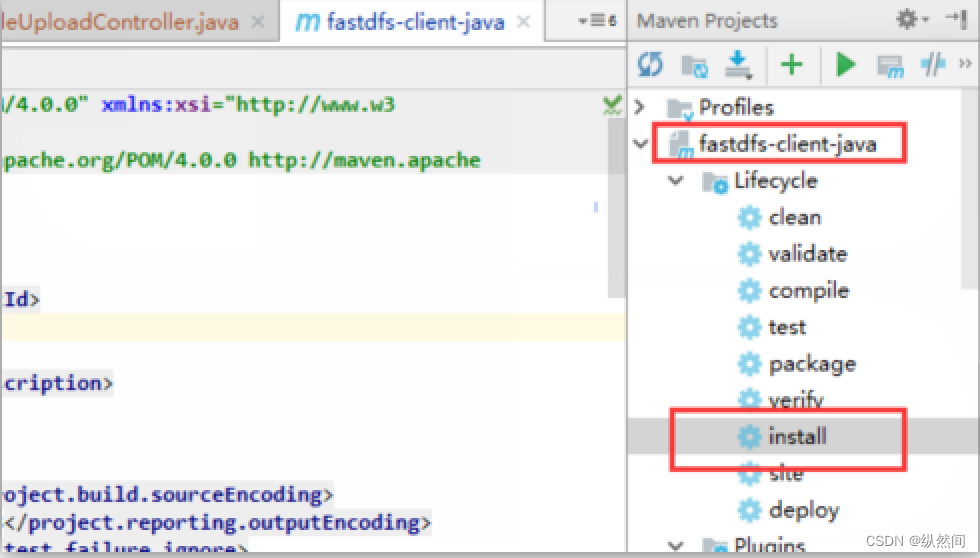Toggle Offline Mode icon in Maven toolbar
The height and width of the screenshot is (558, 980).
[933, 64]
